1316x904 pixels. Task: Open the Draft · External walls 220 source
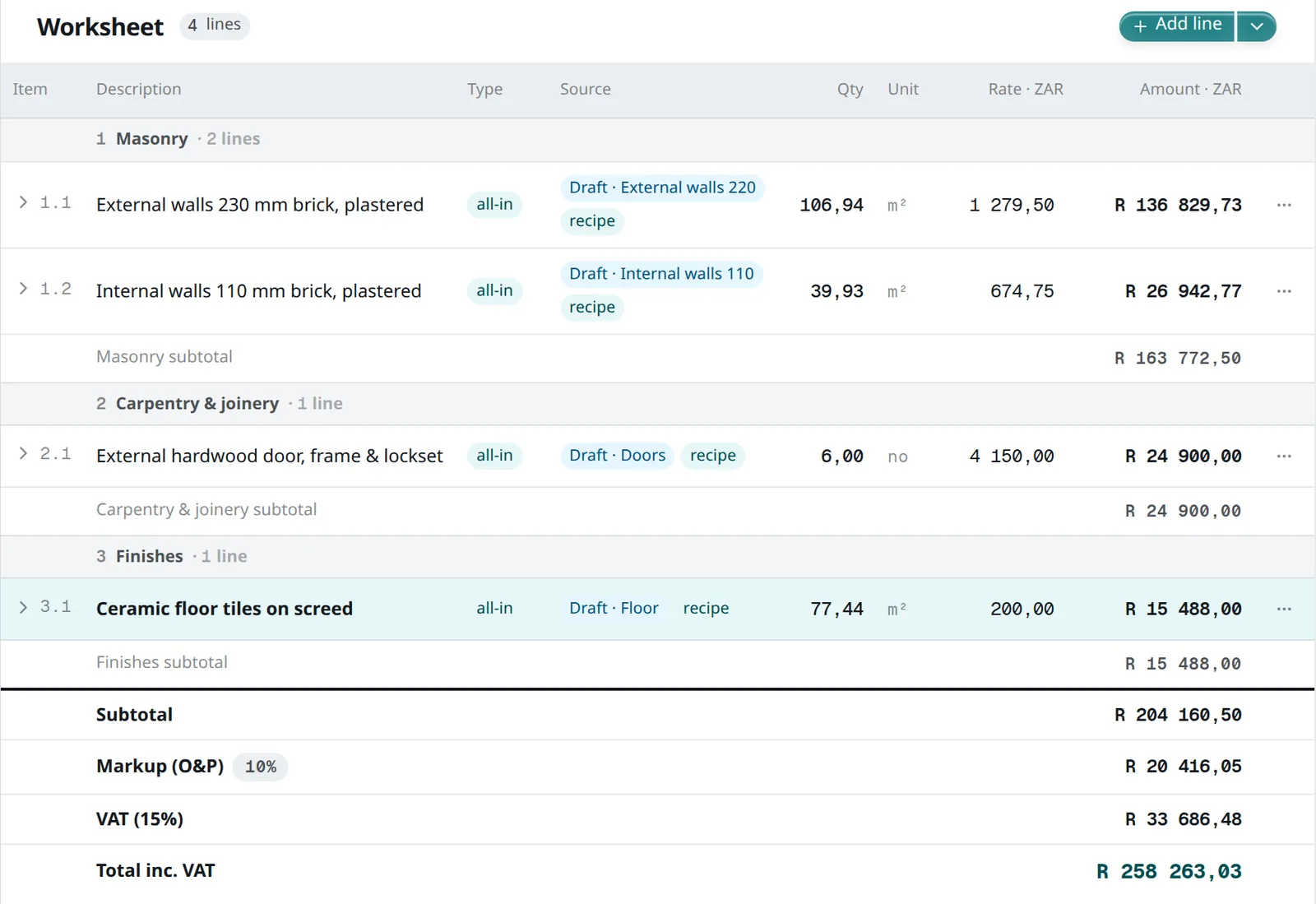tap(662, 188)
